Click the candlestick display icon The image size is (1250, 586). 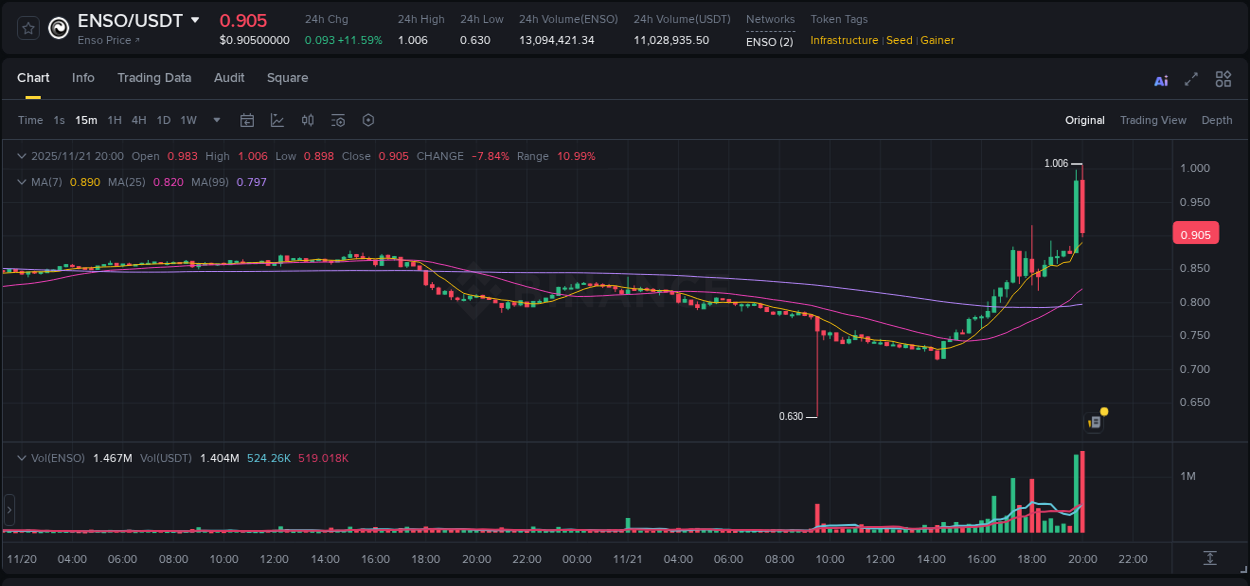(308, 119)
